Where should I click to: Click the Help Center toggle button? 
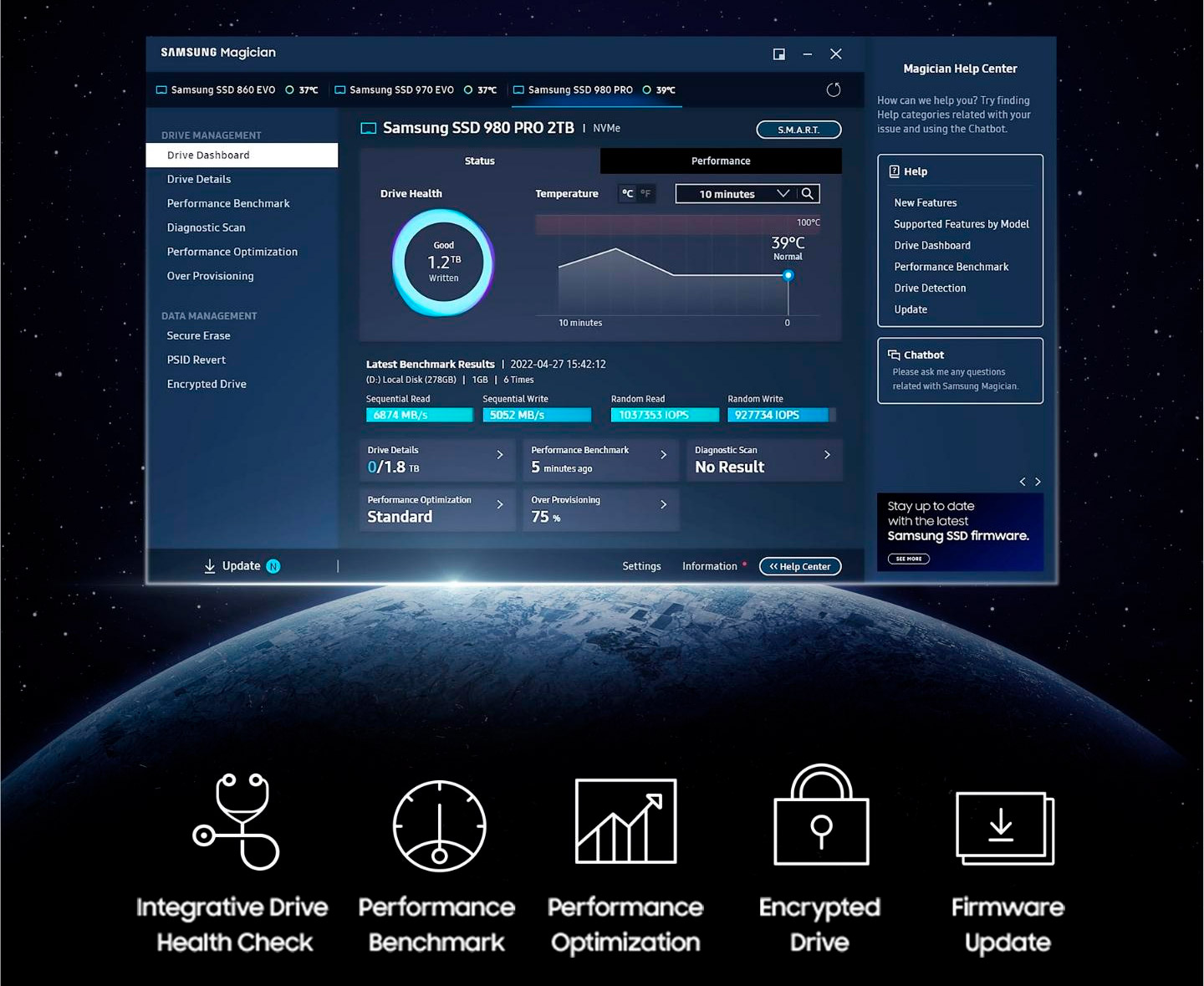tap(800, 566)
